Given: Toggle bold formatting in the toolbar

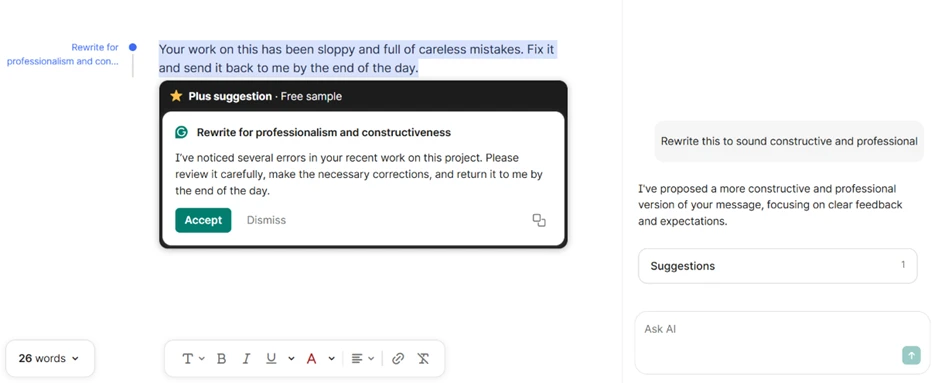Looking at the screenshot, I should click(x=221, y=358).
